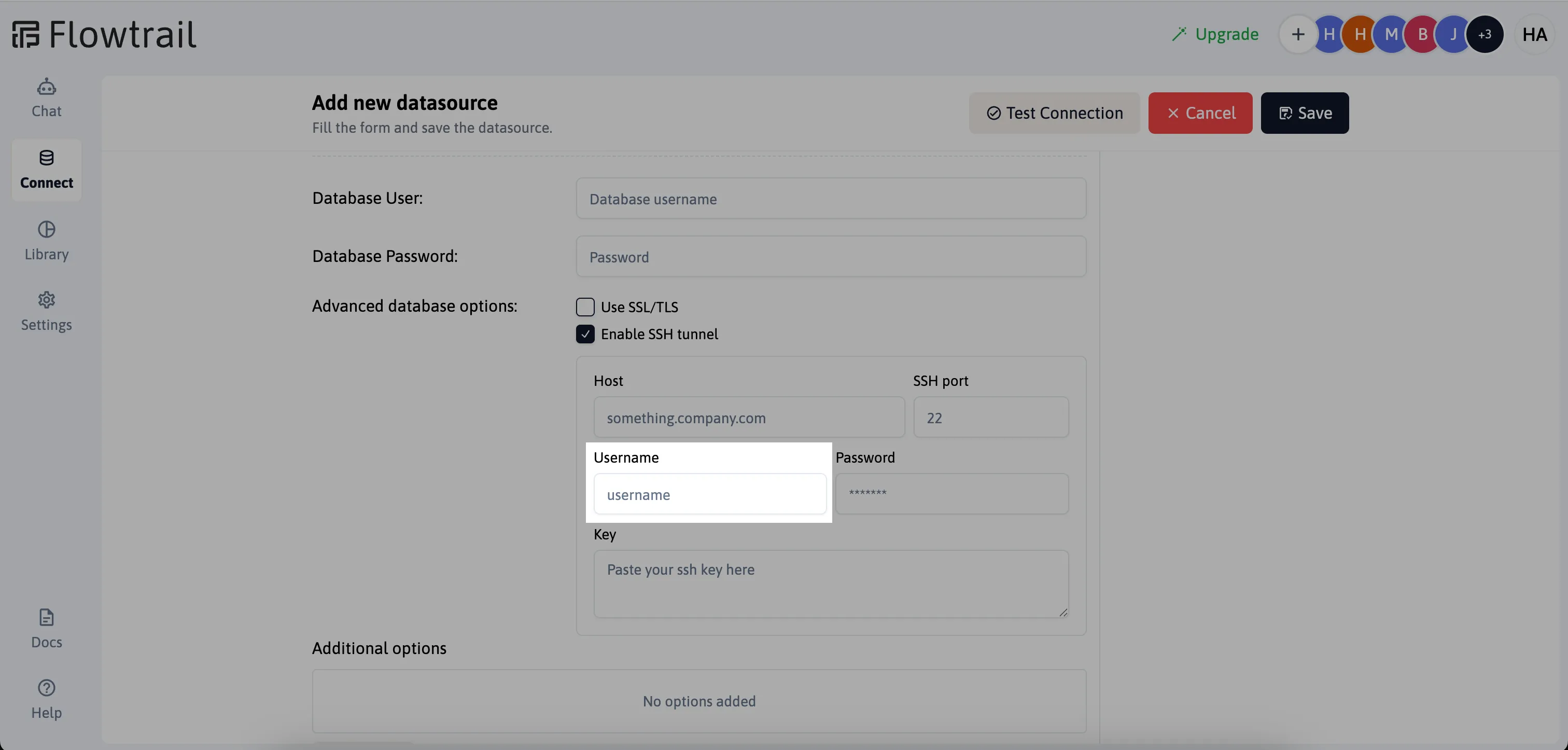Focus the SSH Username input

710,494
